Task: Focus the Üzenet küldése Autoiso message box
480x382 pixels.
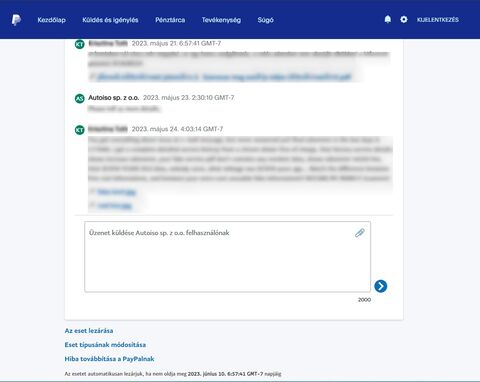Action: coord(227,257)
